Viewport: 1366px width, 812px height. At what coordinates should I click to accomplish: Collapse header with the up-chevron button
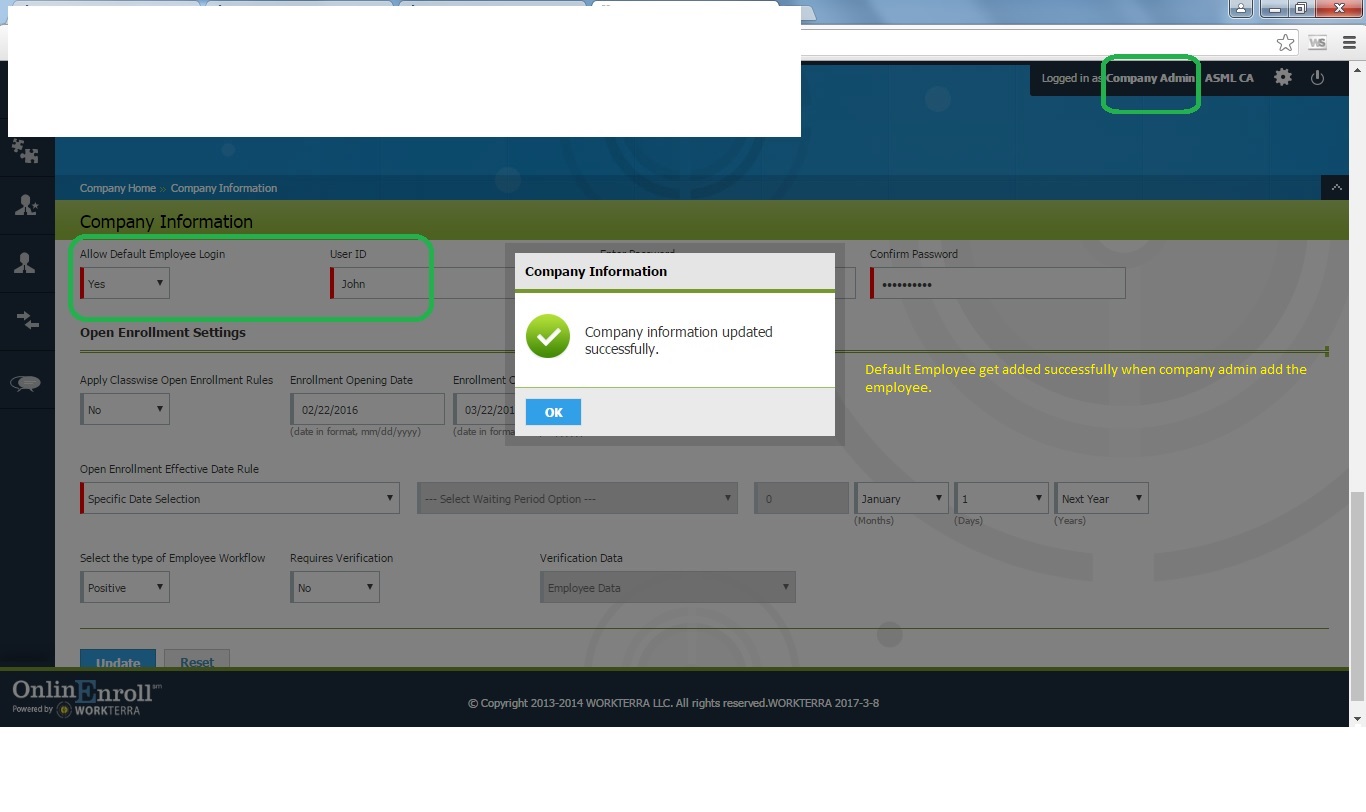[x=1335, y=187]
